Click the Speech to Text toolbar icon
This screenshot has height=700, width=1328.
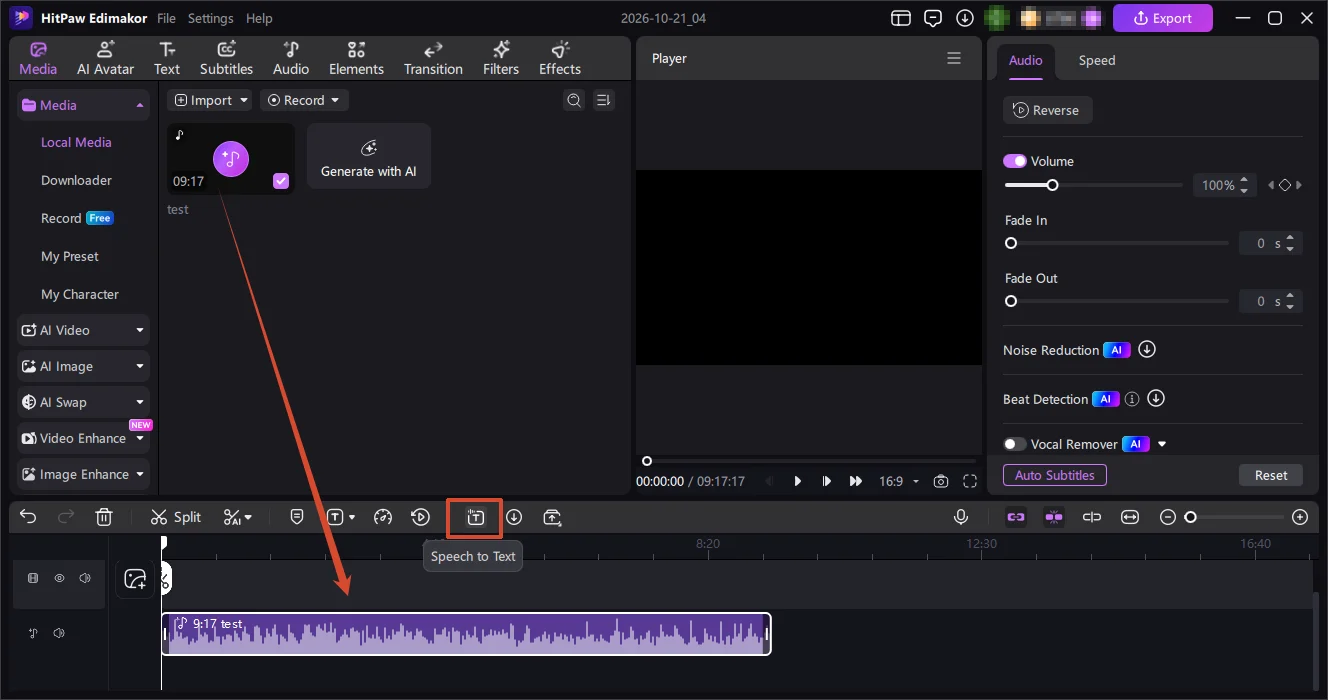(x=475, y=517)
